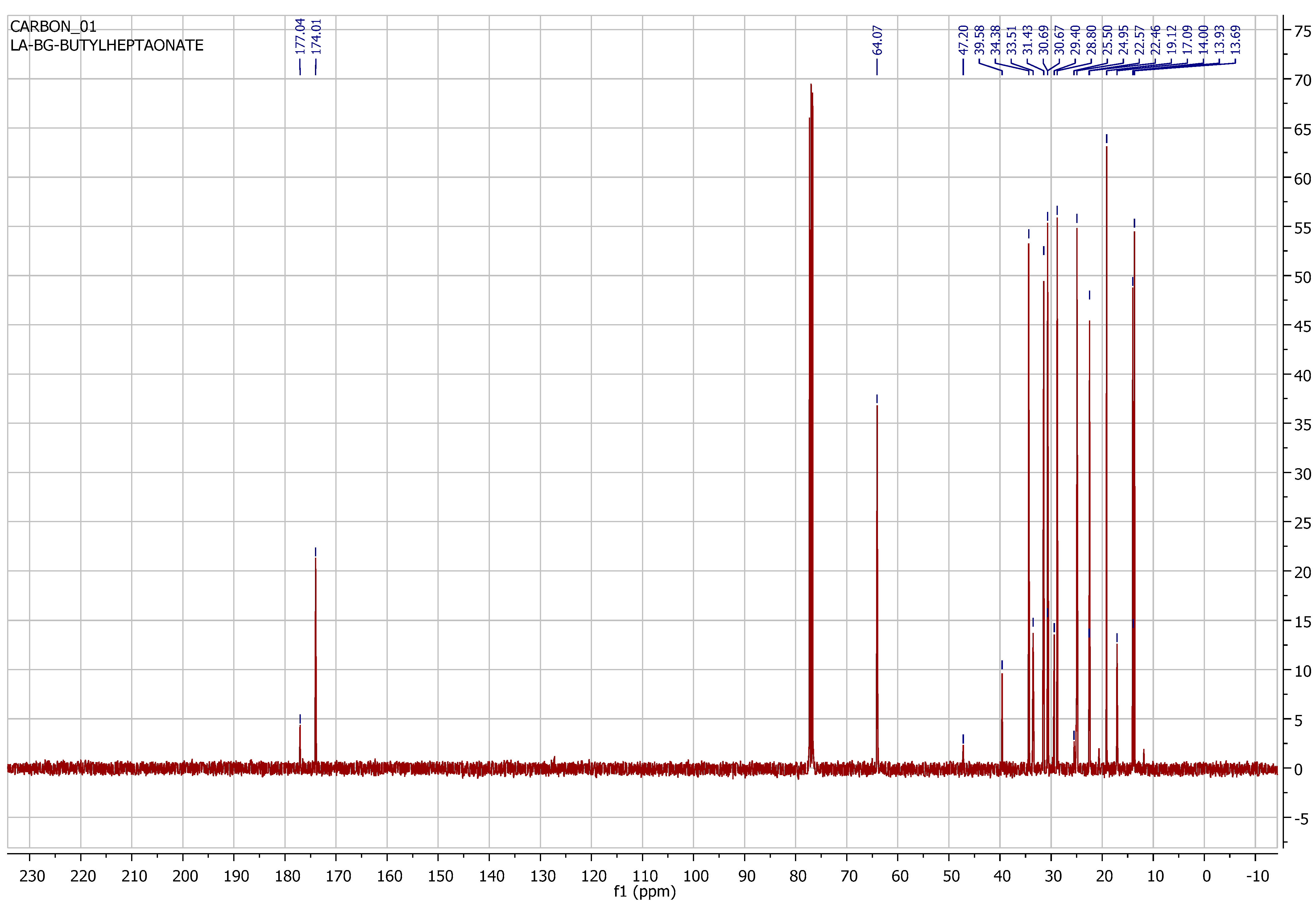Image resolution: width=1316 pixels, height=908 pixels.
Task: Click the 230 tick on the ppm axis
Action: 32,876
